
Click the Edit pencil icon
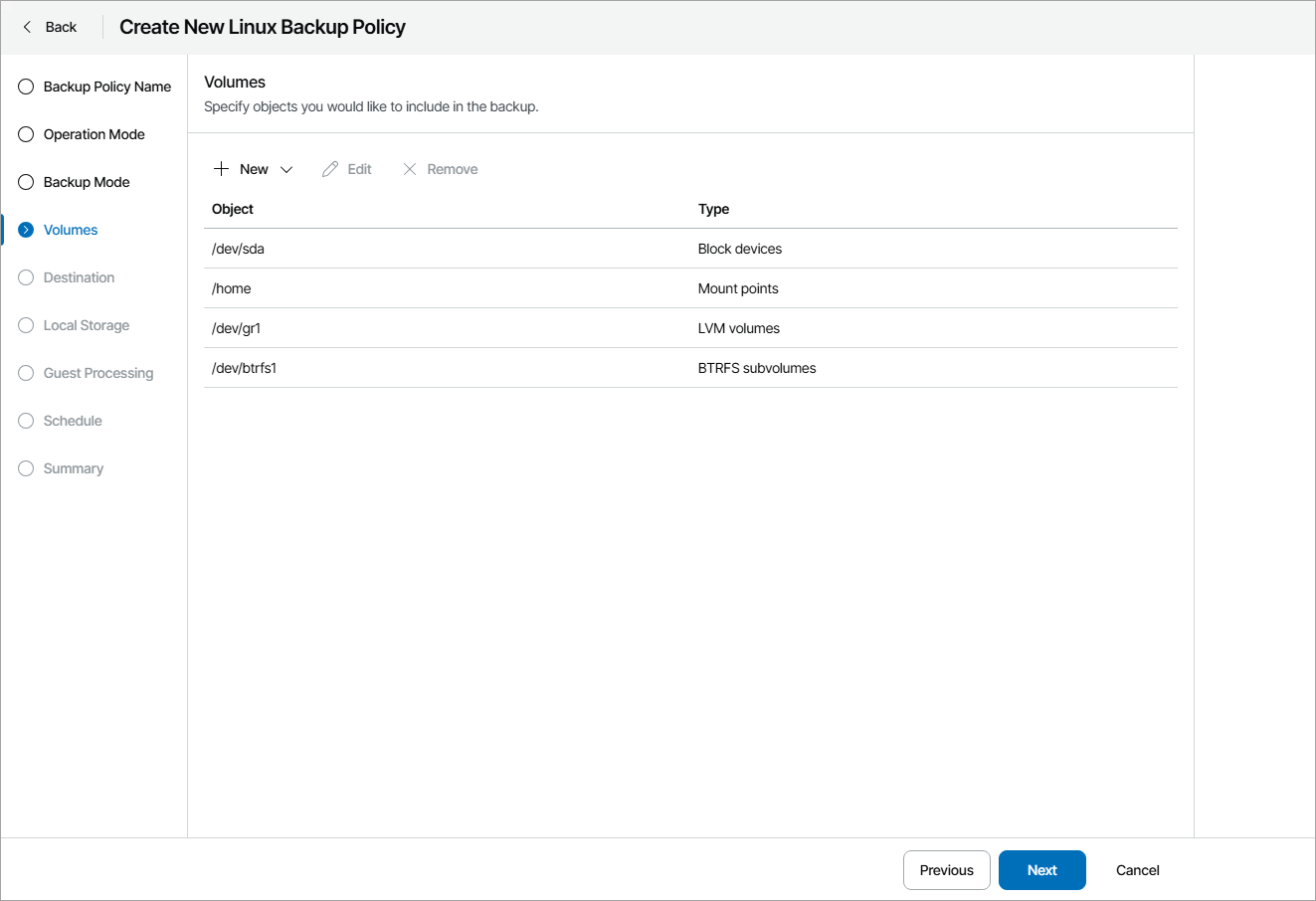pyautogui.click(x=330, y=169)
